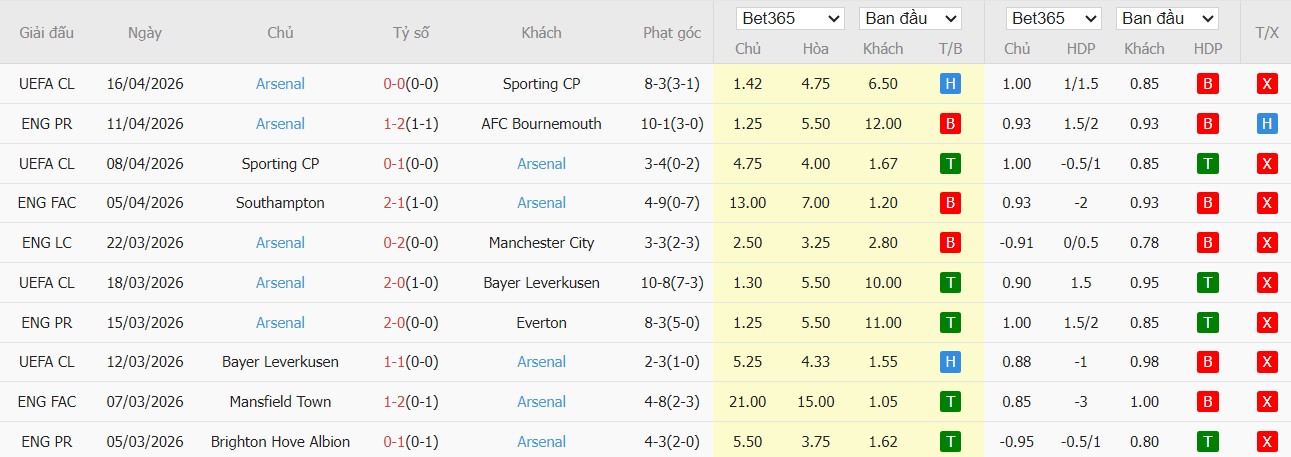Open the first Ban đầu odds dropdown
This screenshot has width=1291, height=457.
click(910, 18)
